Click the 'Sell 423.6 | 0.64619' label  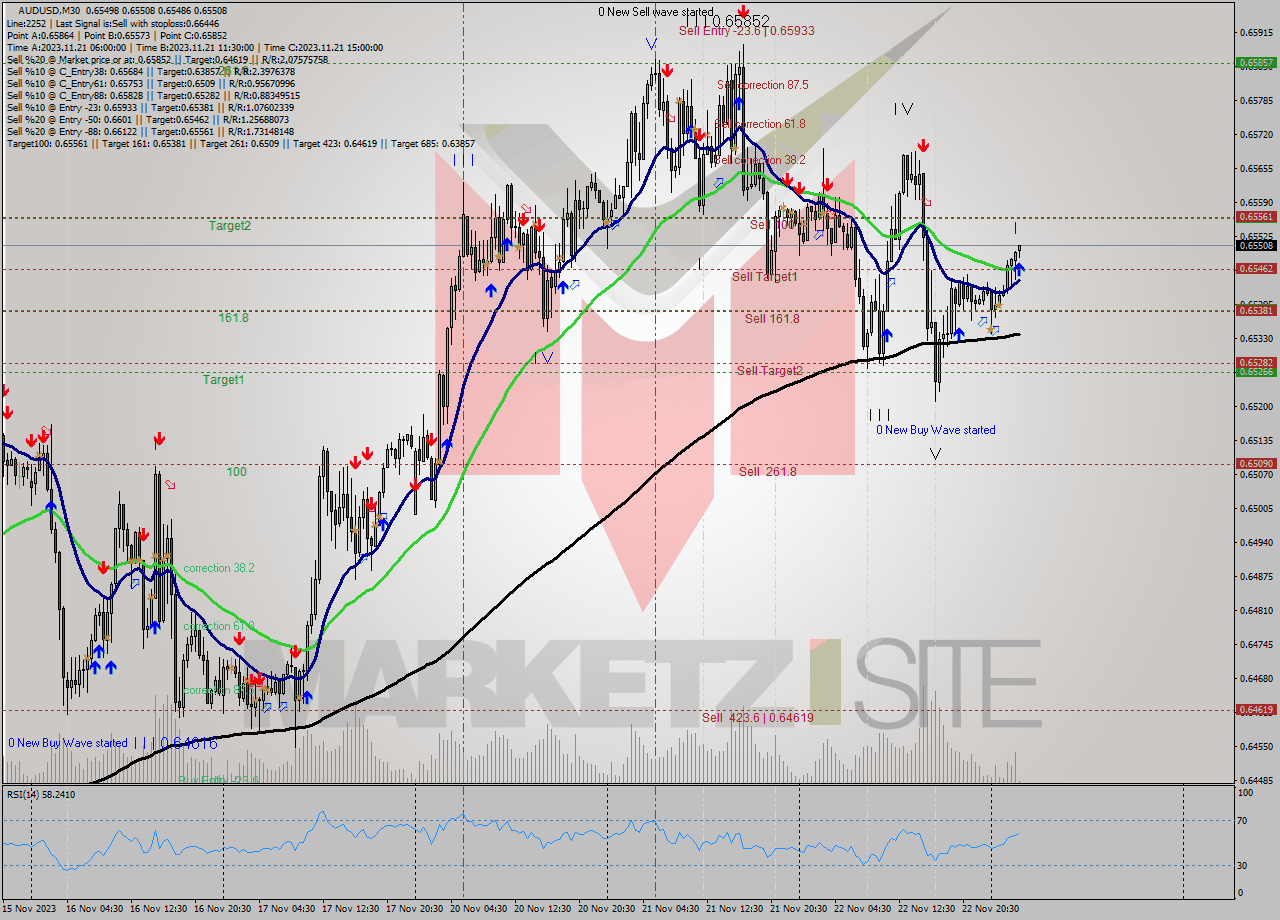click(x=757, y=718)
